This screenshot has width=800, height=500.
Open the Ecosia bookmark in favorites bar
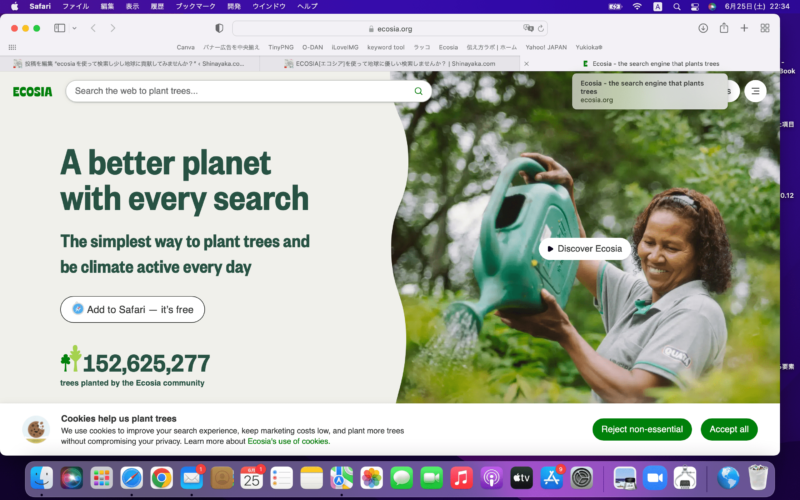click(448, 47)
